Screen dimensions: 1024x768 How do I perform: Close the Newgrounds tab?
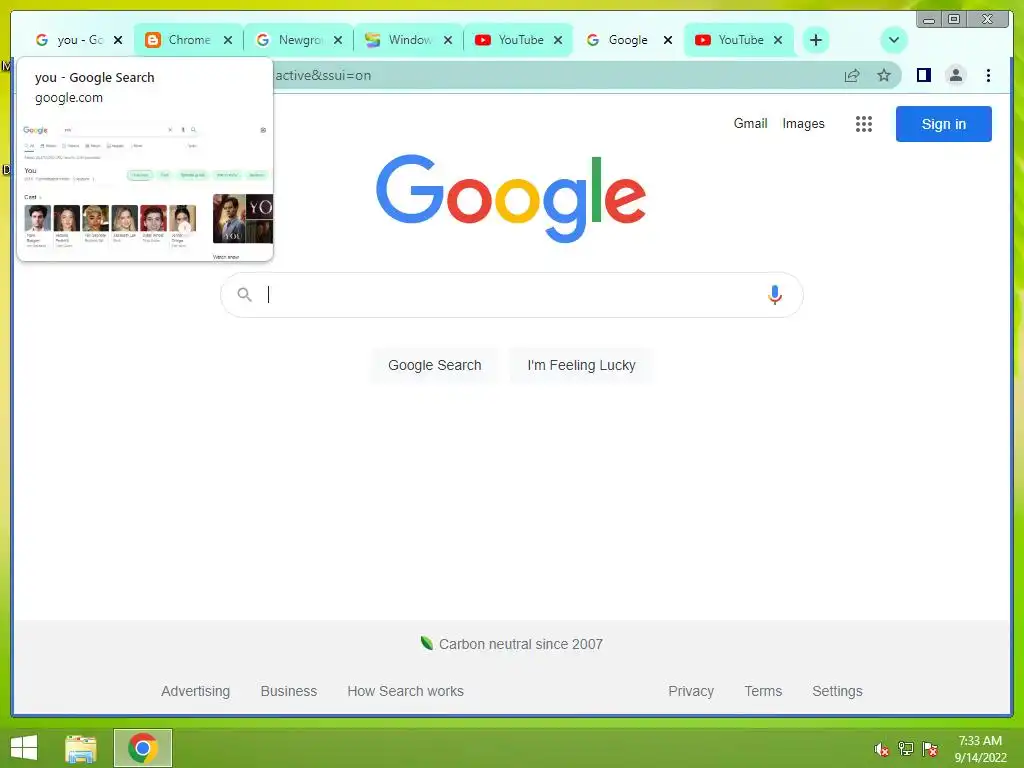(338, 40)
